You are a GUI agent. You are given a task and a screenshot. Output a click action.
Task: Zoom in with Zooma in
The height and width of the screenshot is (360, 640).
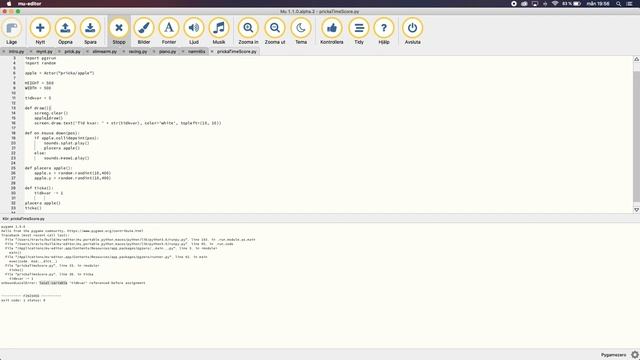[248, 31]
